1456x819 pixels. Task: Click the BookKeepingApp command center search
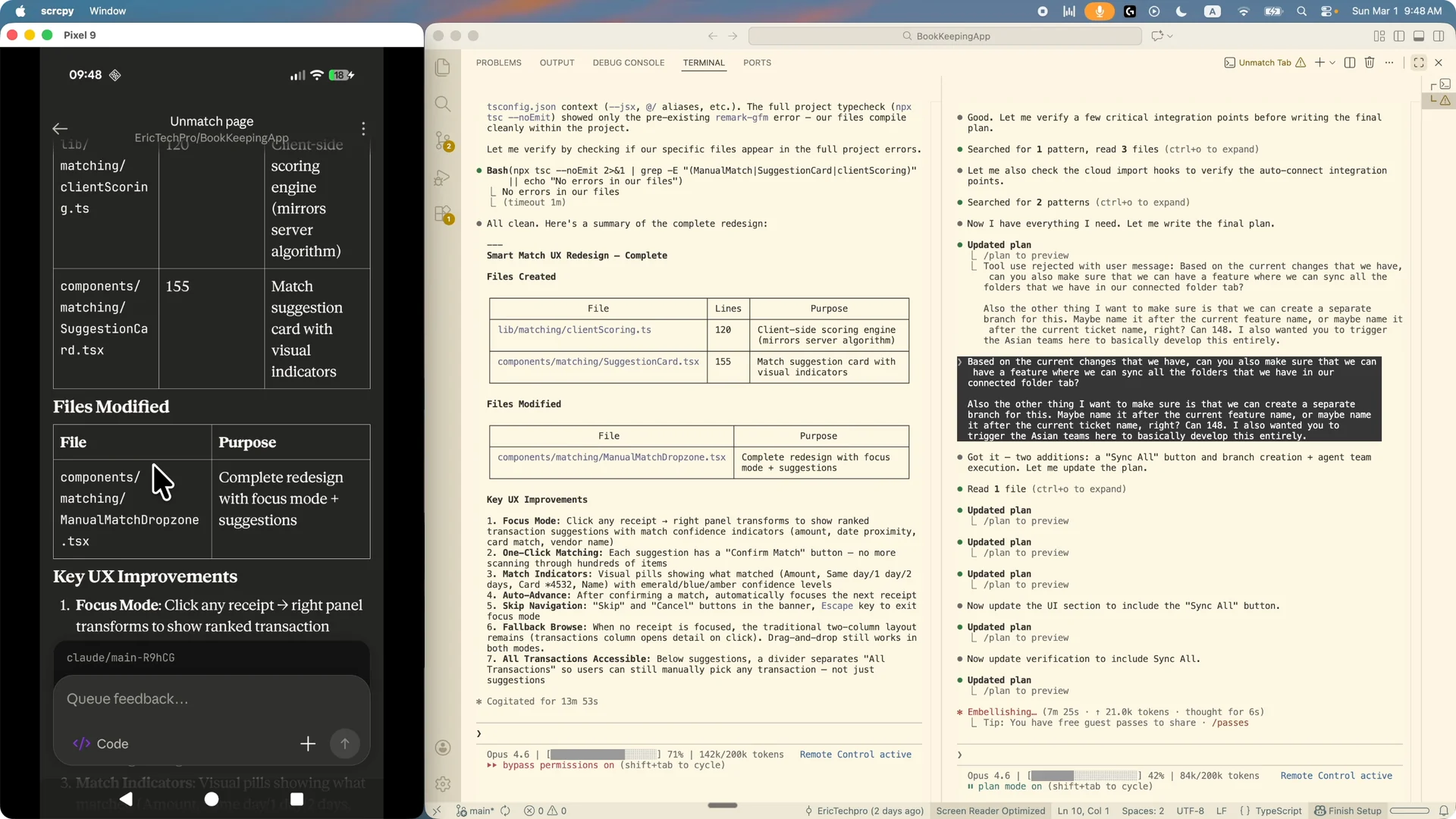(x=945, y=36)
